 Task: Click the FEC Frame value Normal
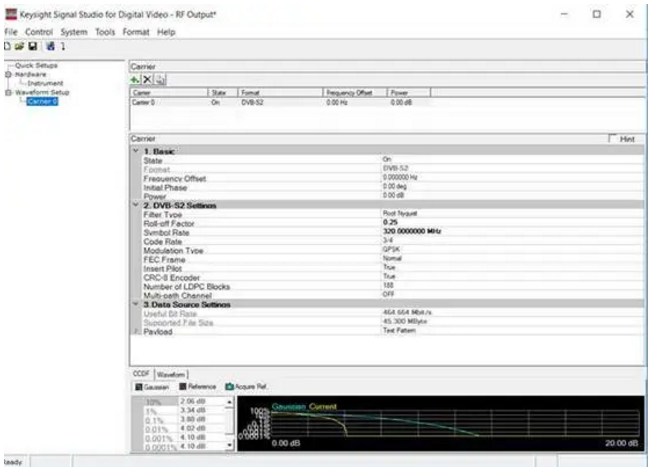[x=512, y=258]
